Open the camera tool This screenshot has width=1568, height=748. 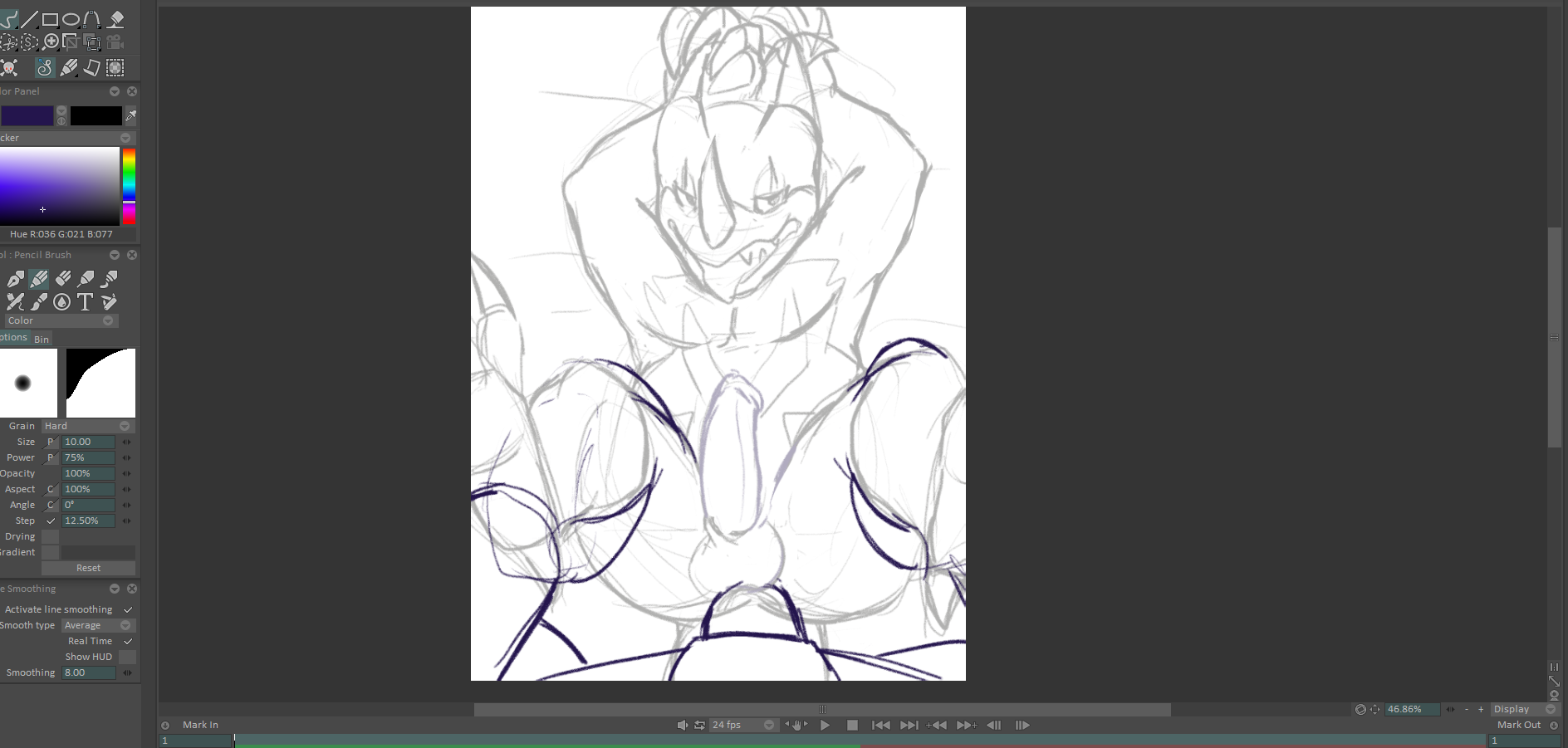(115, 42)
